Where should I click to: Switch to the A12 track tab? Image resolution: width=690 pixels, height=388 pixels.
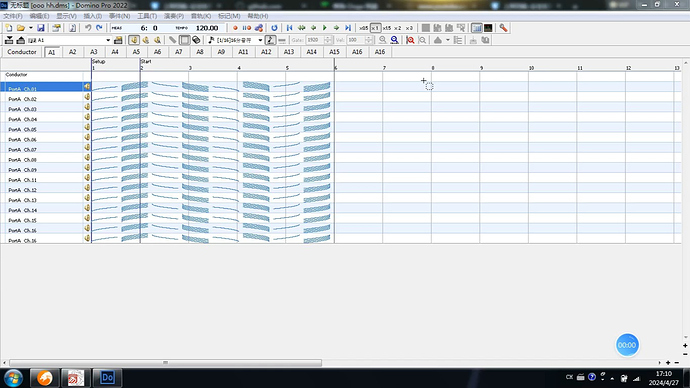tap(266, 52)
